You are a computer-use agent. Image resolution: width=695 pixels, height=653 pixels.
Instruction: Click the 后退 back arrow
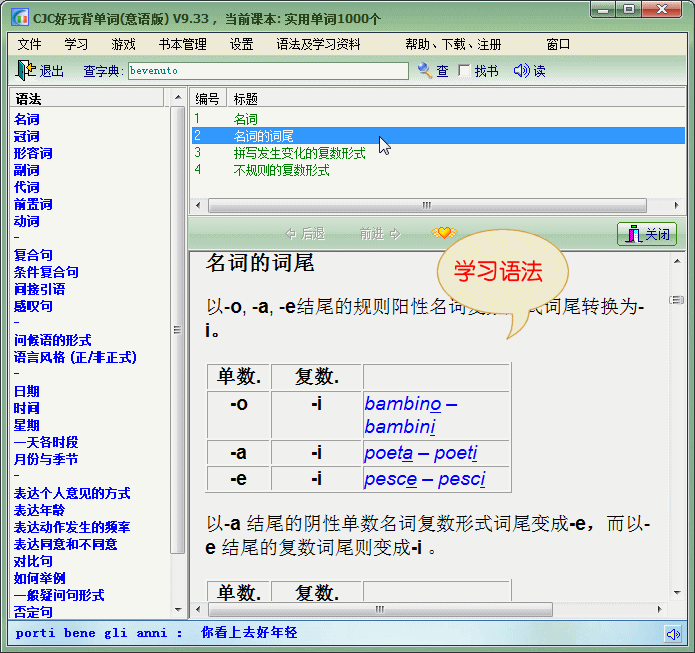click(x=291, y=234)
